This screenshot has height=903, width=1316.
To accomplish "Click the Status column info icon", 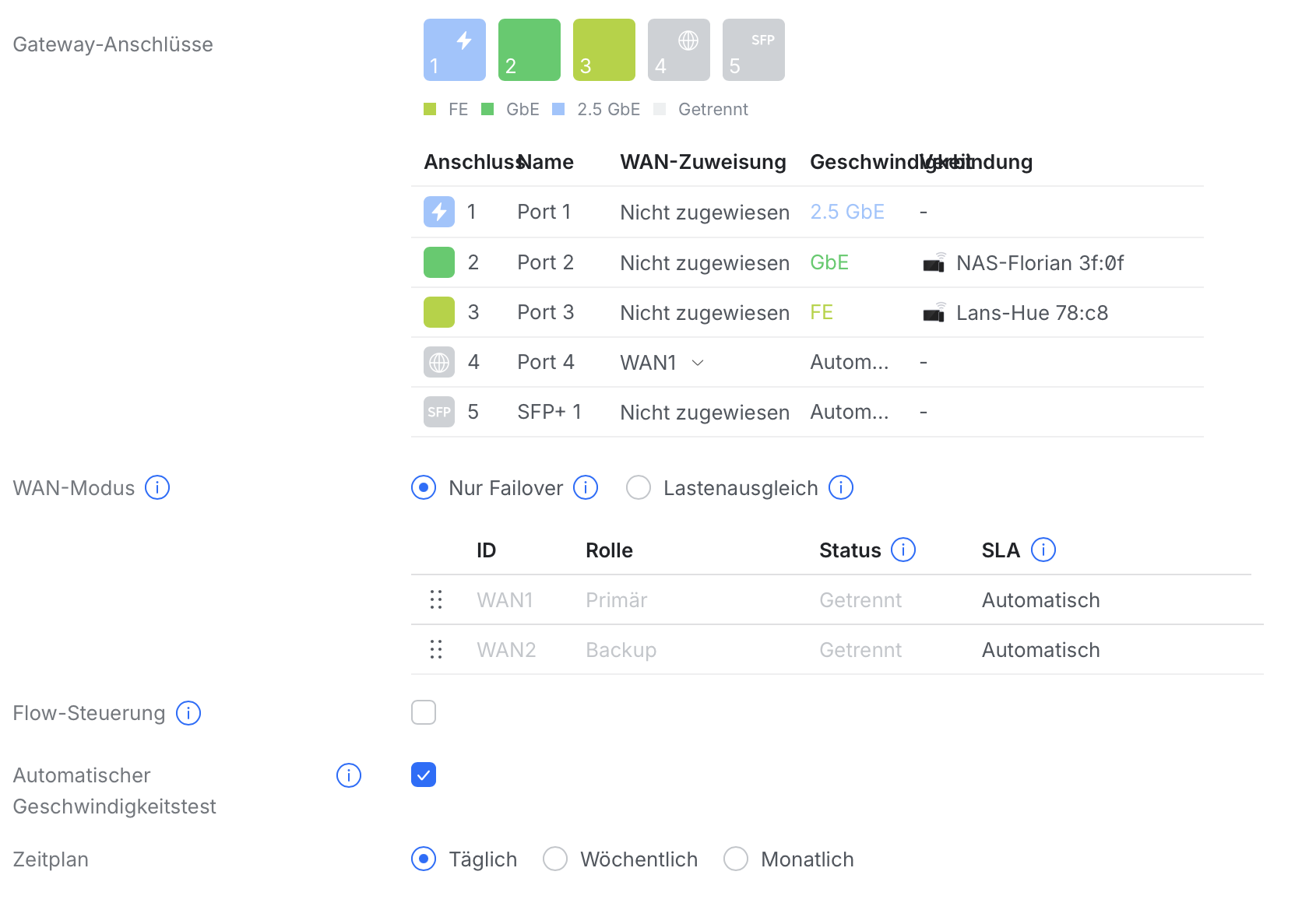I will point(903,550).
